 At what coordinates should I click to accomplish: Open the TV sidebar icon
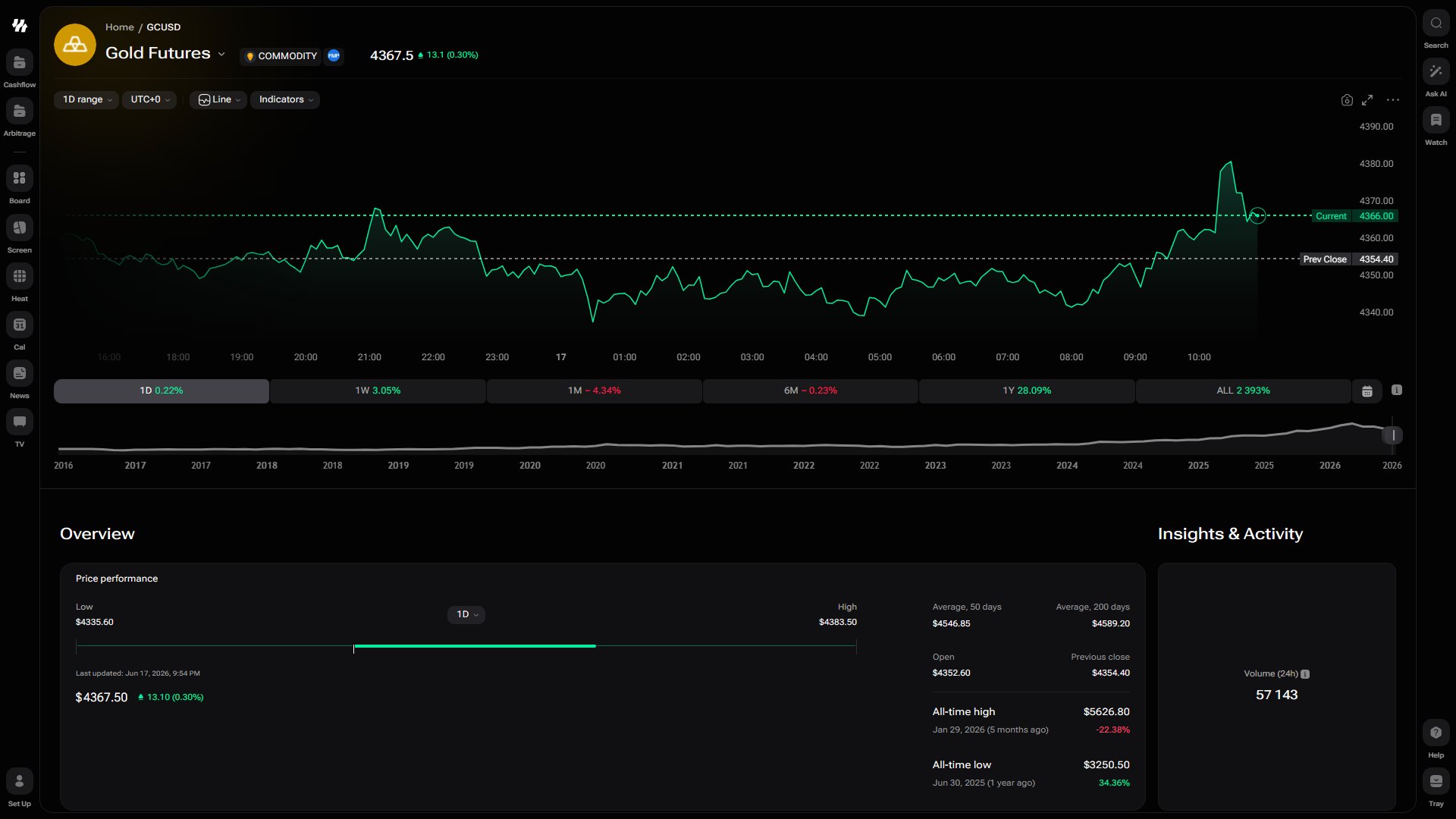coord(20,422)
